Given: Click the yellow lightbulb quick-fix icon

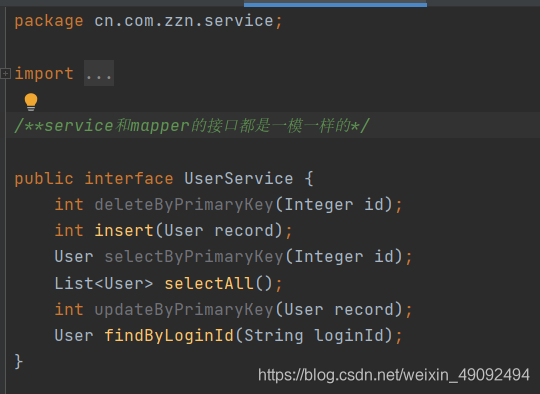Looking at the screenshot, I should tap(31, 102).
